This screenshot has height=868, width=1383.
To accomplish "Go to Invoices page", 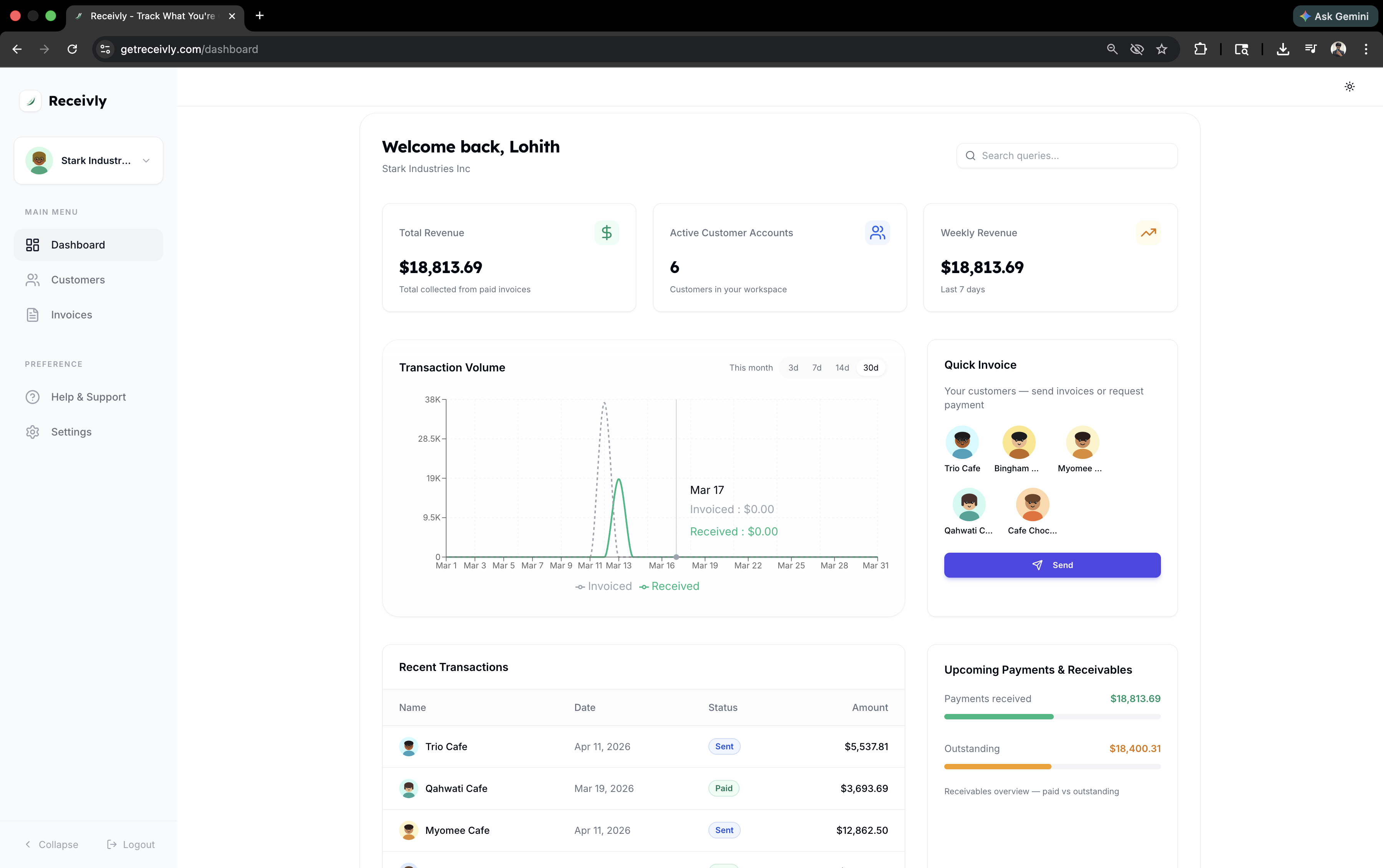I will click(71, 315).
